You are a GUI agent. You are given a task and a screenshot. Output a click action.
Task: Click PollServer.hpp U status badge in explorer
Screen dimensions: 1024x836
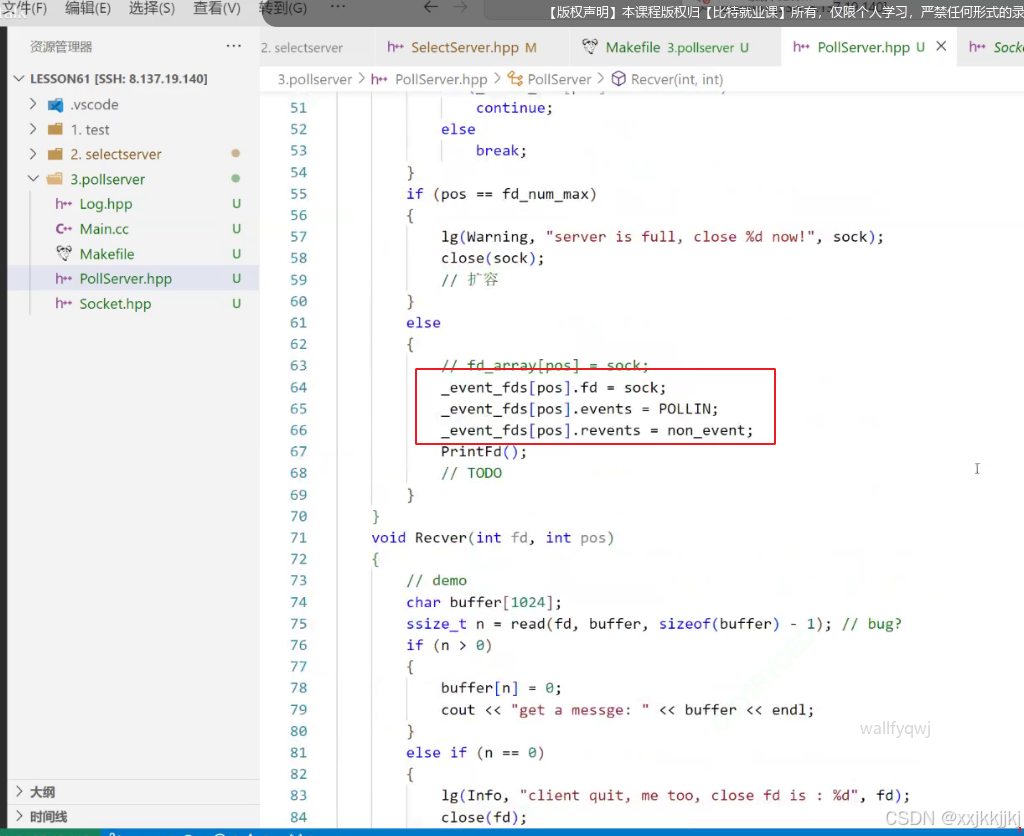[x=236, y=278]
